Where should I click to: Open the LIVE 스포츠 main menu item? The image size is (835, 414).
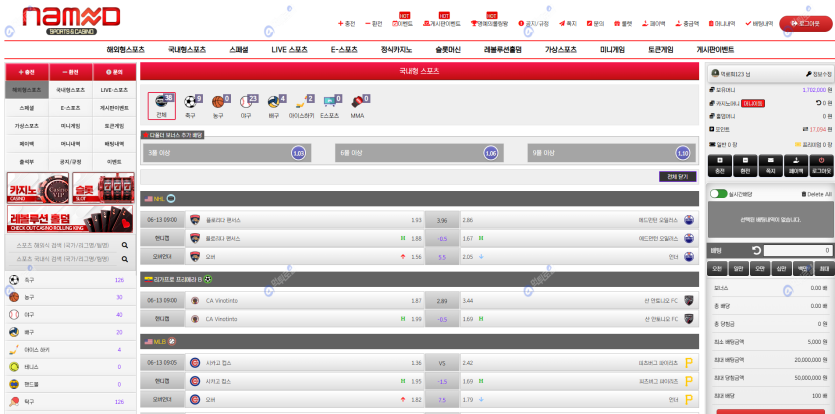[x=292, y=48]
